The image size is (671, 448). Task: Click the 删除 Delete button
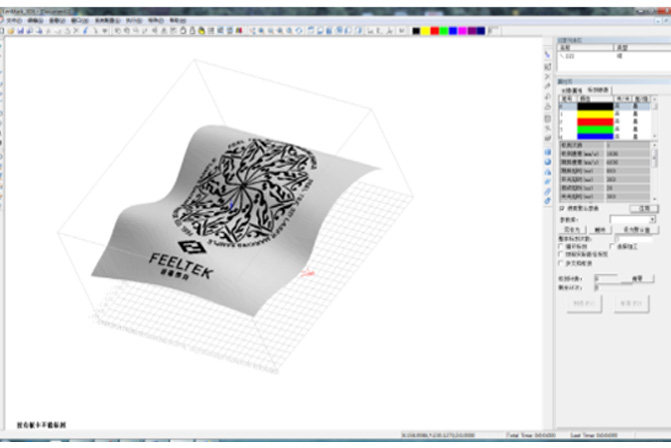pos(600,230)
